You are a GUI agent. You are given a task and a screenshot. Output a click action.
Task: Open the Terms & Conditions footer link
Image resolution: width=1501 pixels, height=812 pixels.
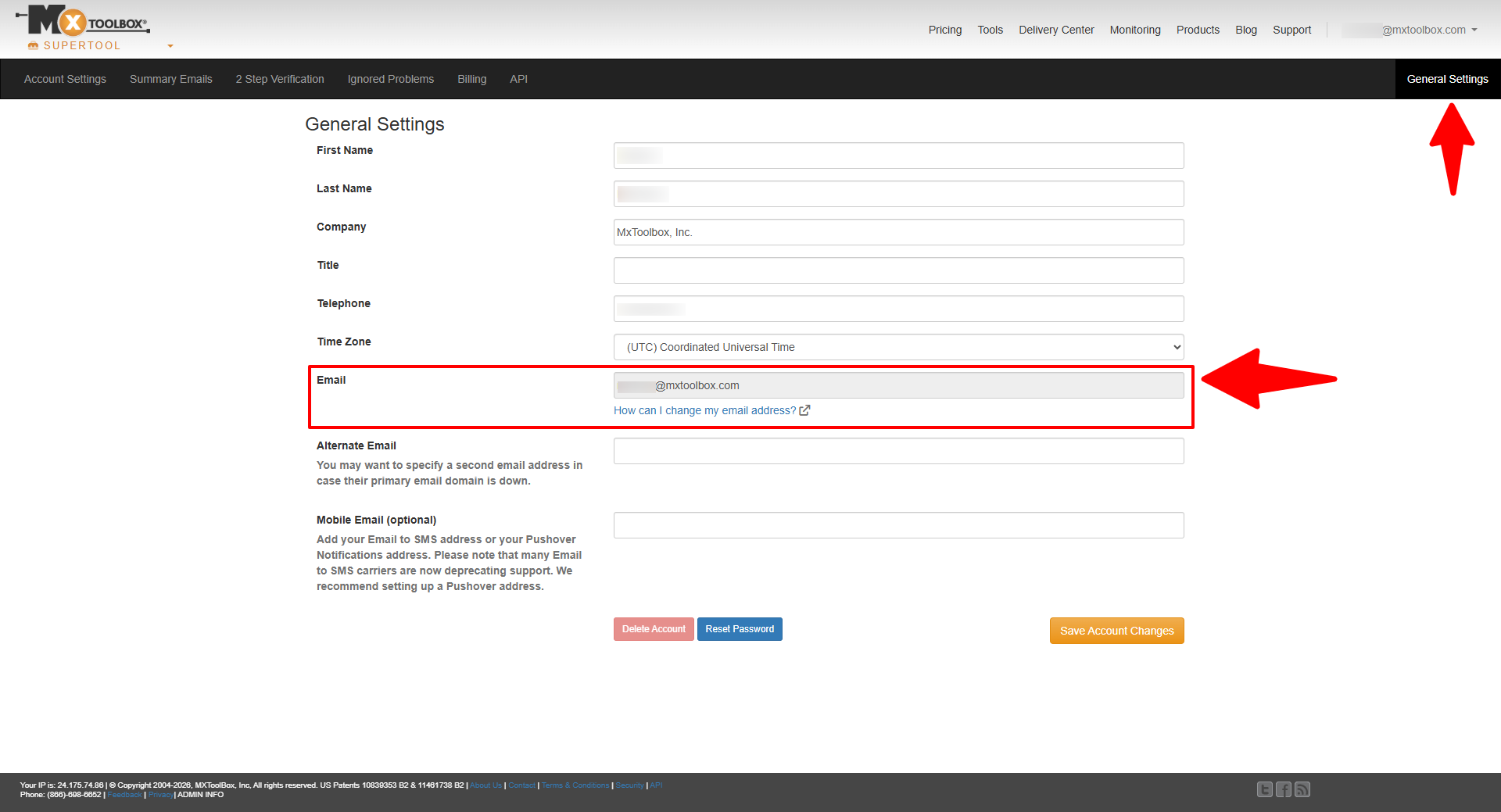click(575, 785)
